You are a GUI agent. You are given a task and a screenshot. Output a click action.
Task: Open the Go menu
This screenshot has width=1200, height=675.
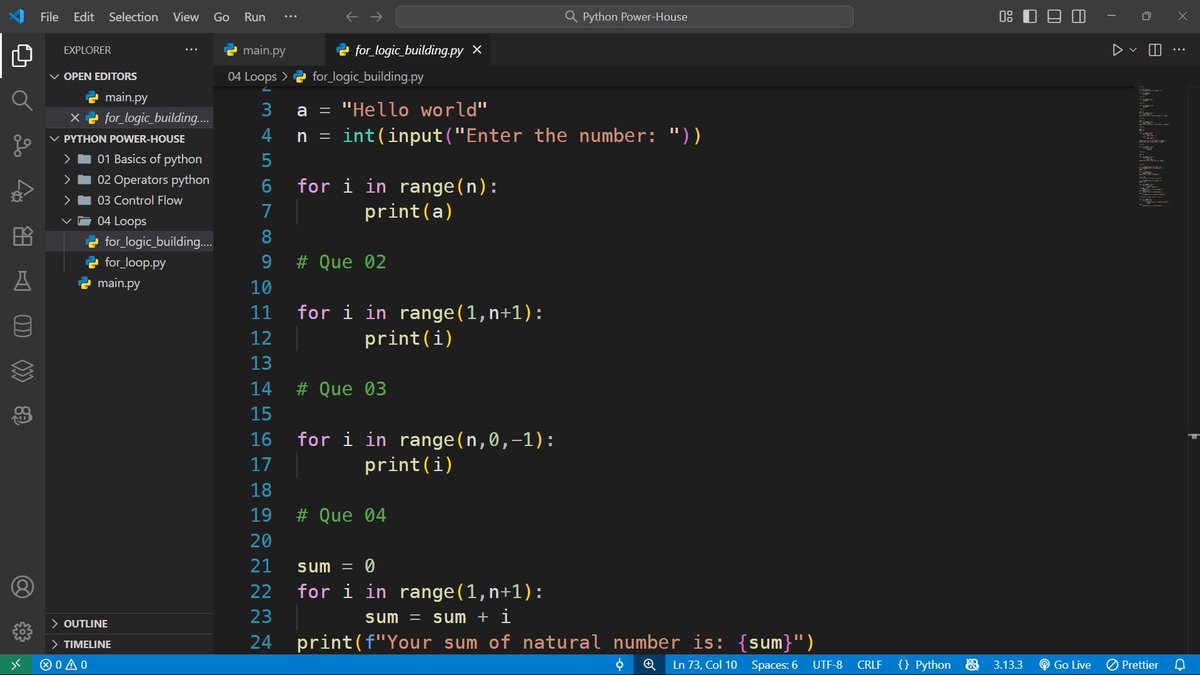click(x=222, y=17)
